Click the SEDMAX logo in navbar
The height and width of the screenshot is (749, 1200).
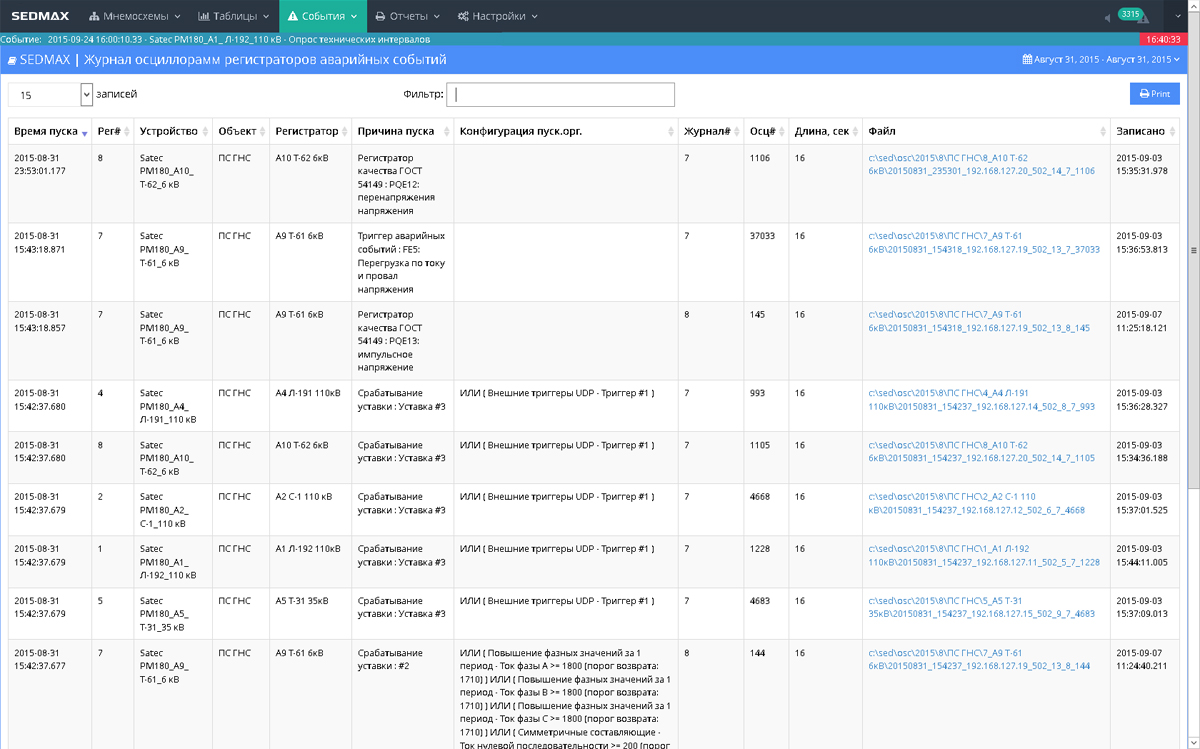[x=40, y=16]
